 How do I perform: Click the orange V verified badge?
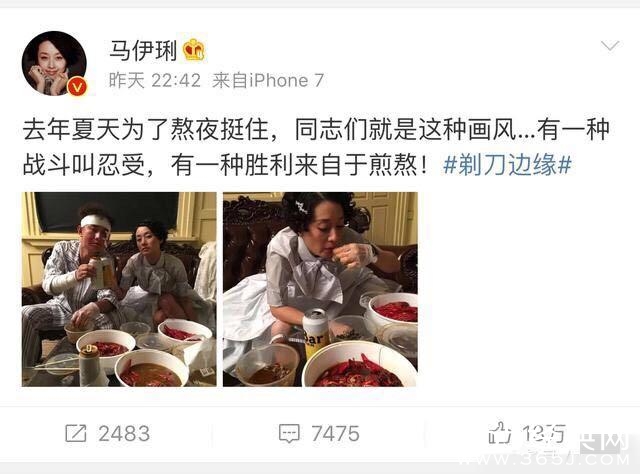pyautogui.click(x=78, y=86)
